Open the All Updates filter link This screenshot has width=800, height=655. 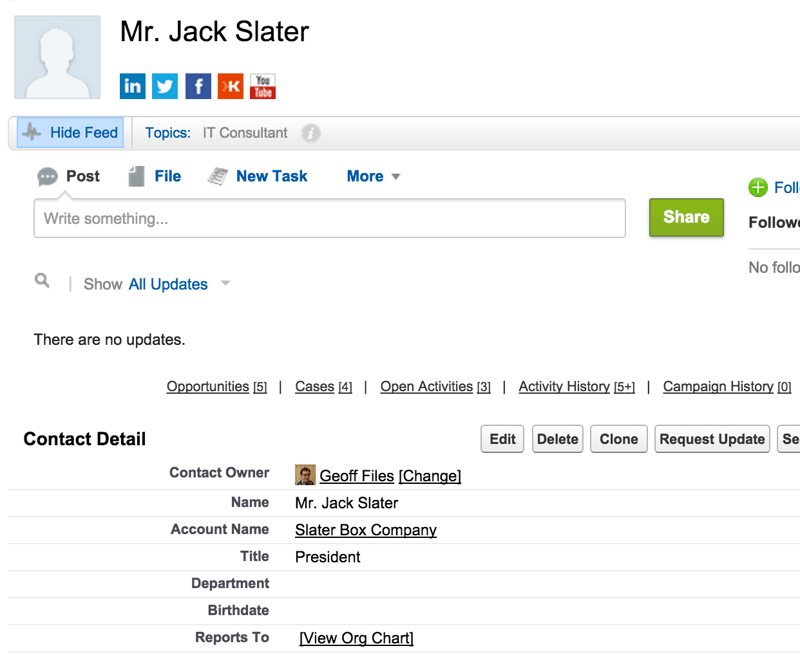pyautogui.click(x=168, y=284)
